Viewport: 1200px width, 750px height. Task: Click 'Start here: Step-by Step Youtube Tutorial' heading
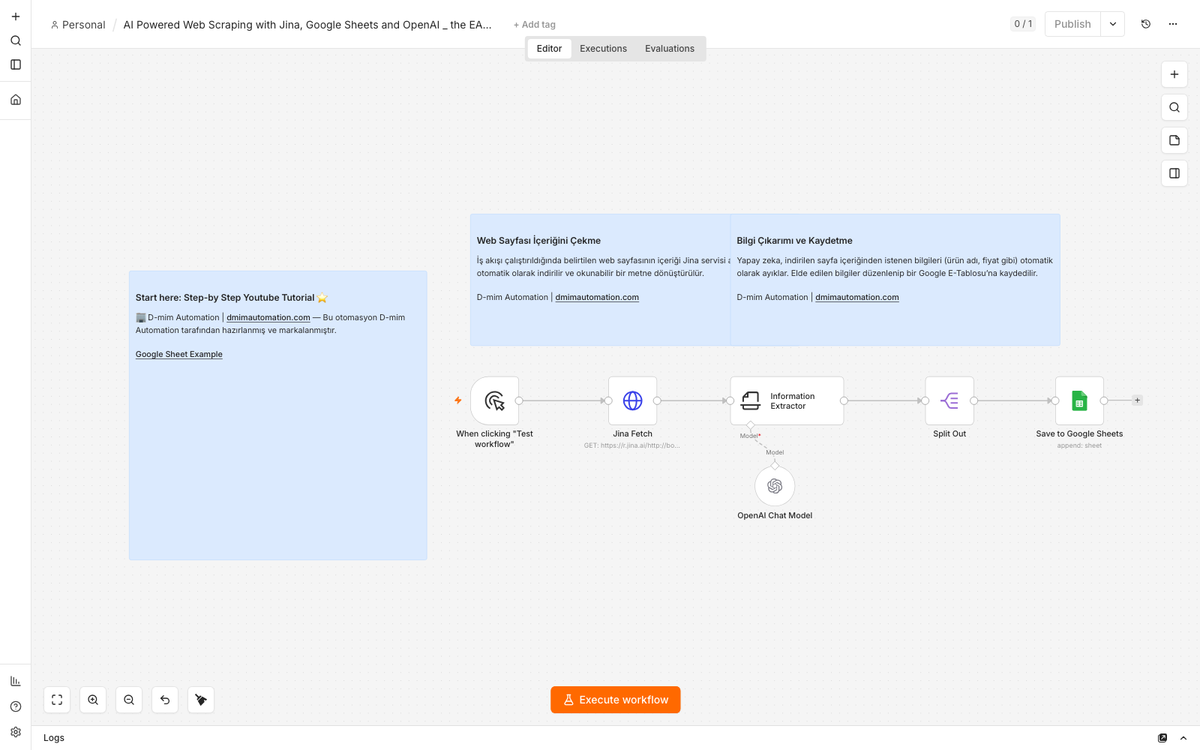tap(232, 298)
